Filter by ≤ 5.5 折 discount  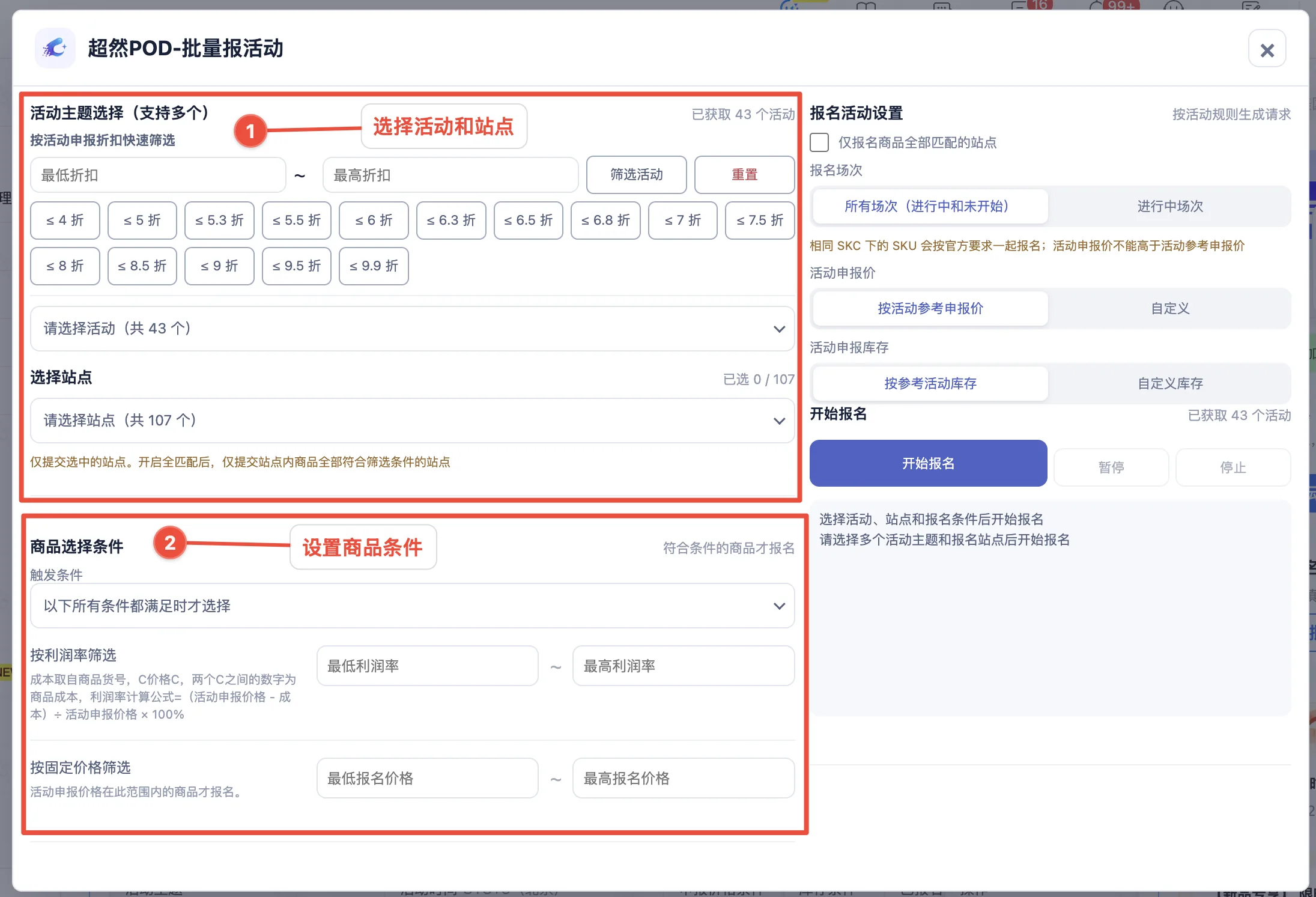coord(297,220)
